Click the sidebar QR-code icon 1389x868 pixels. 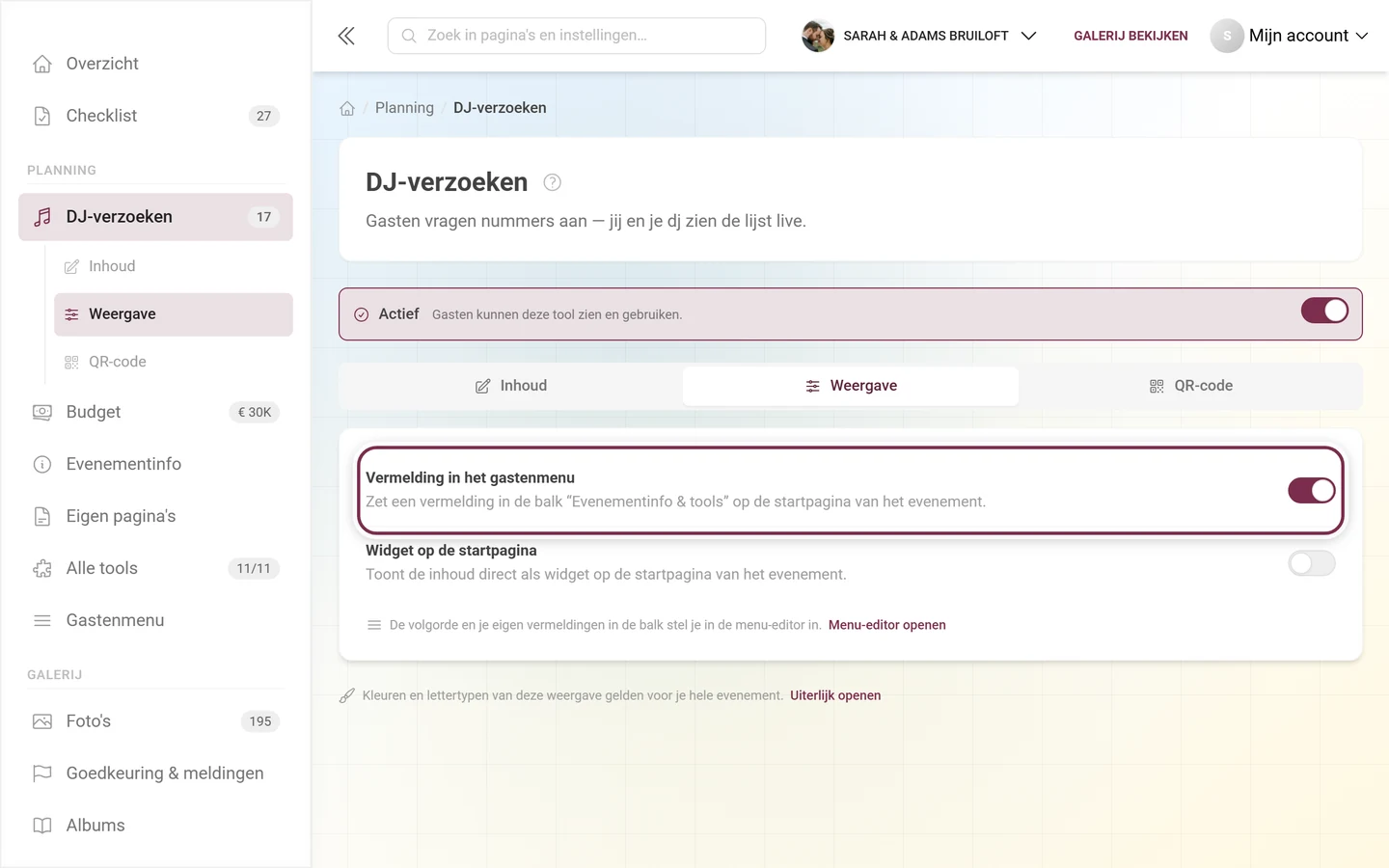click(x=71, y=363)
